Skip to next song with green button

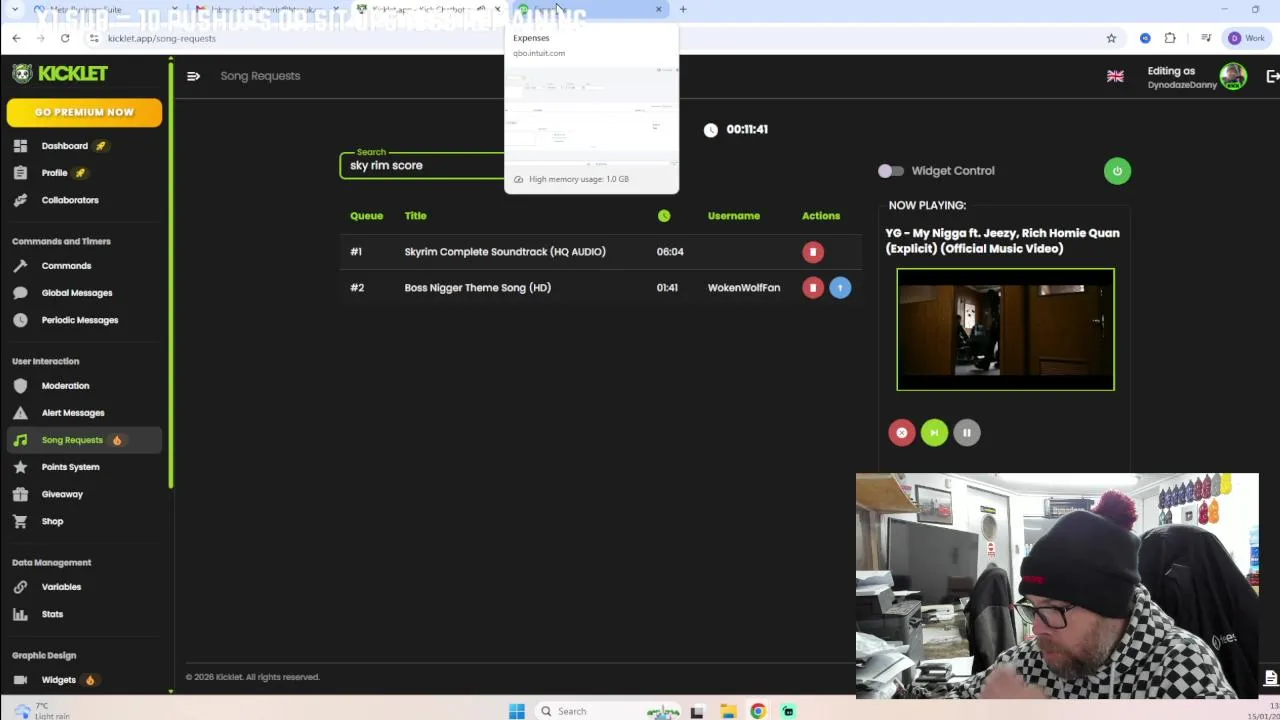(934, 433)
